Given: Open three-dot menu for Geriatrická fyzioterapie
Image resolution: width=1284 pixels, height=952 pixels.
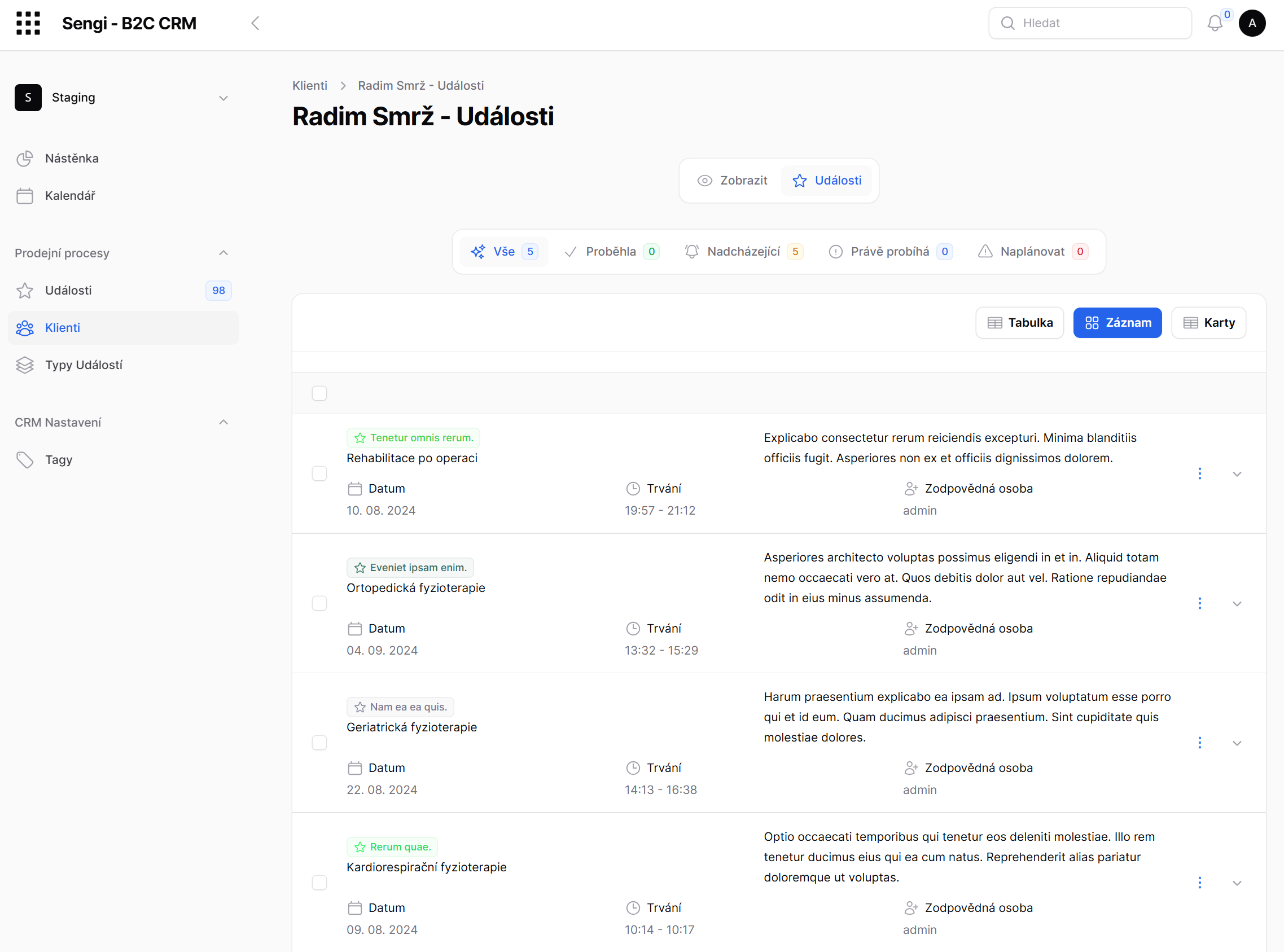Looking at the screenshot, I should point(1200,743).
